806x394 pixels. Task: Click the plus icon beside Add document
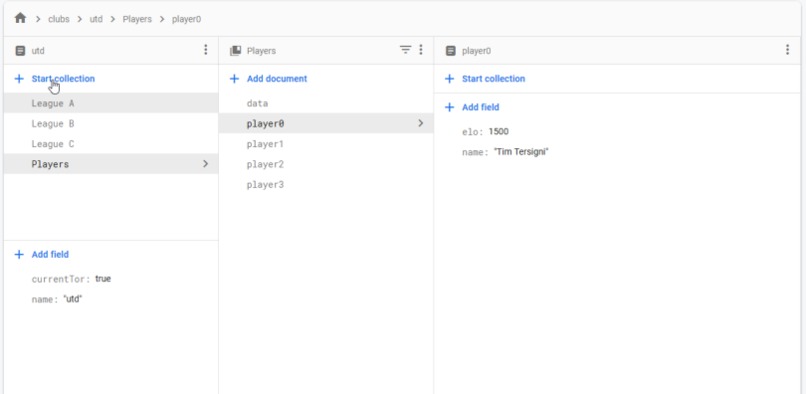pyautogui.click(x=234, y=79)
